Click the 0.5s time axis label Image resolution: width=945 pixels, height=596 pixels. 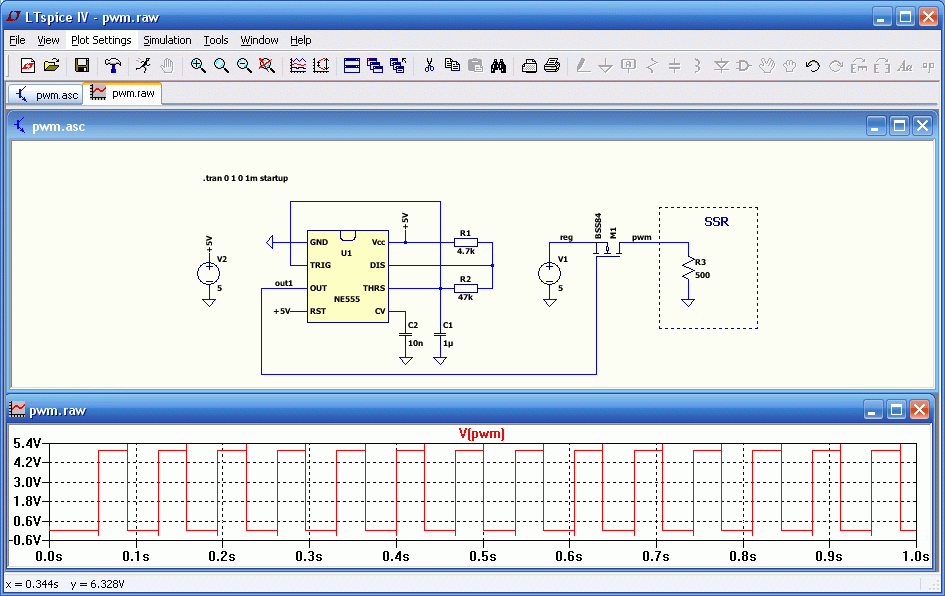[483, 556]
